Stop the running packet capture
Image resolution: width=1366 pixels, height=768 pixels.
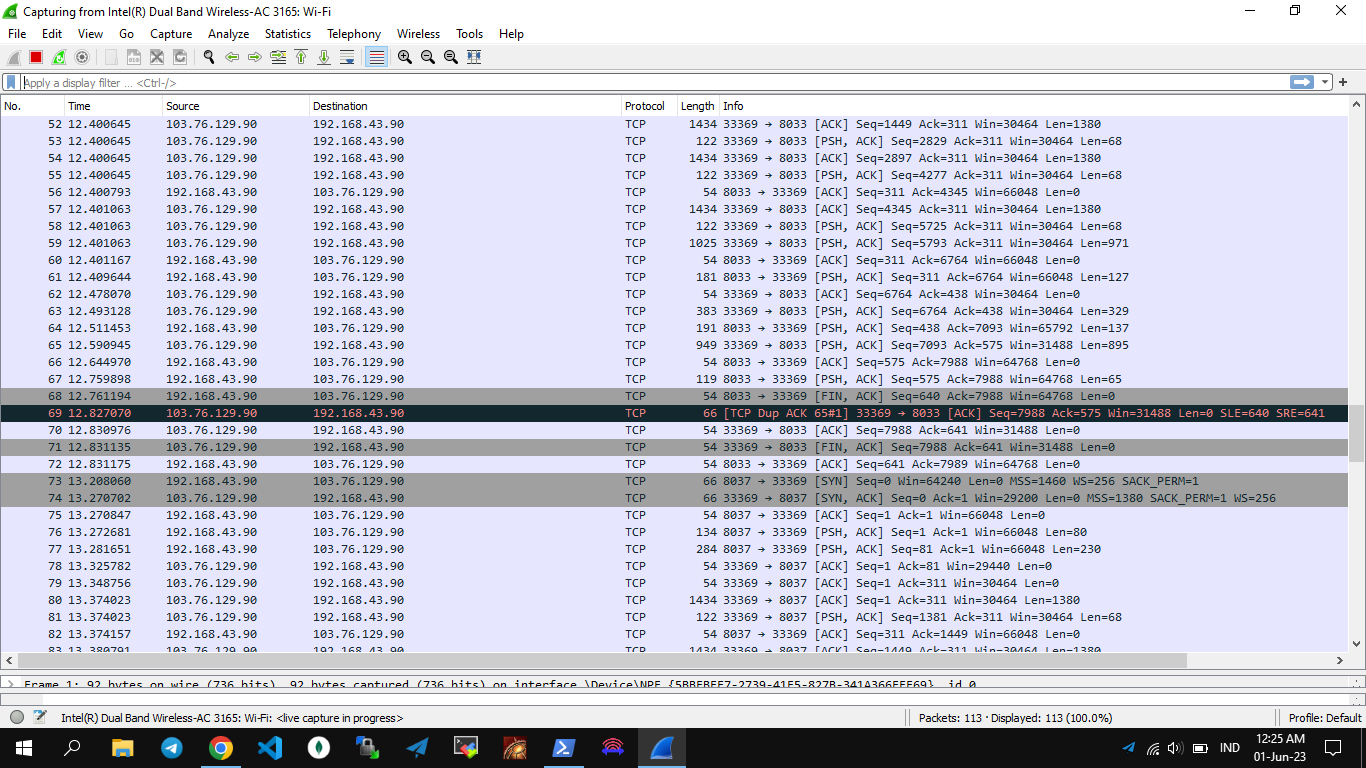click(36, 58)
